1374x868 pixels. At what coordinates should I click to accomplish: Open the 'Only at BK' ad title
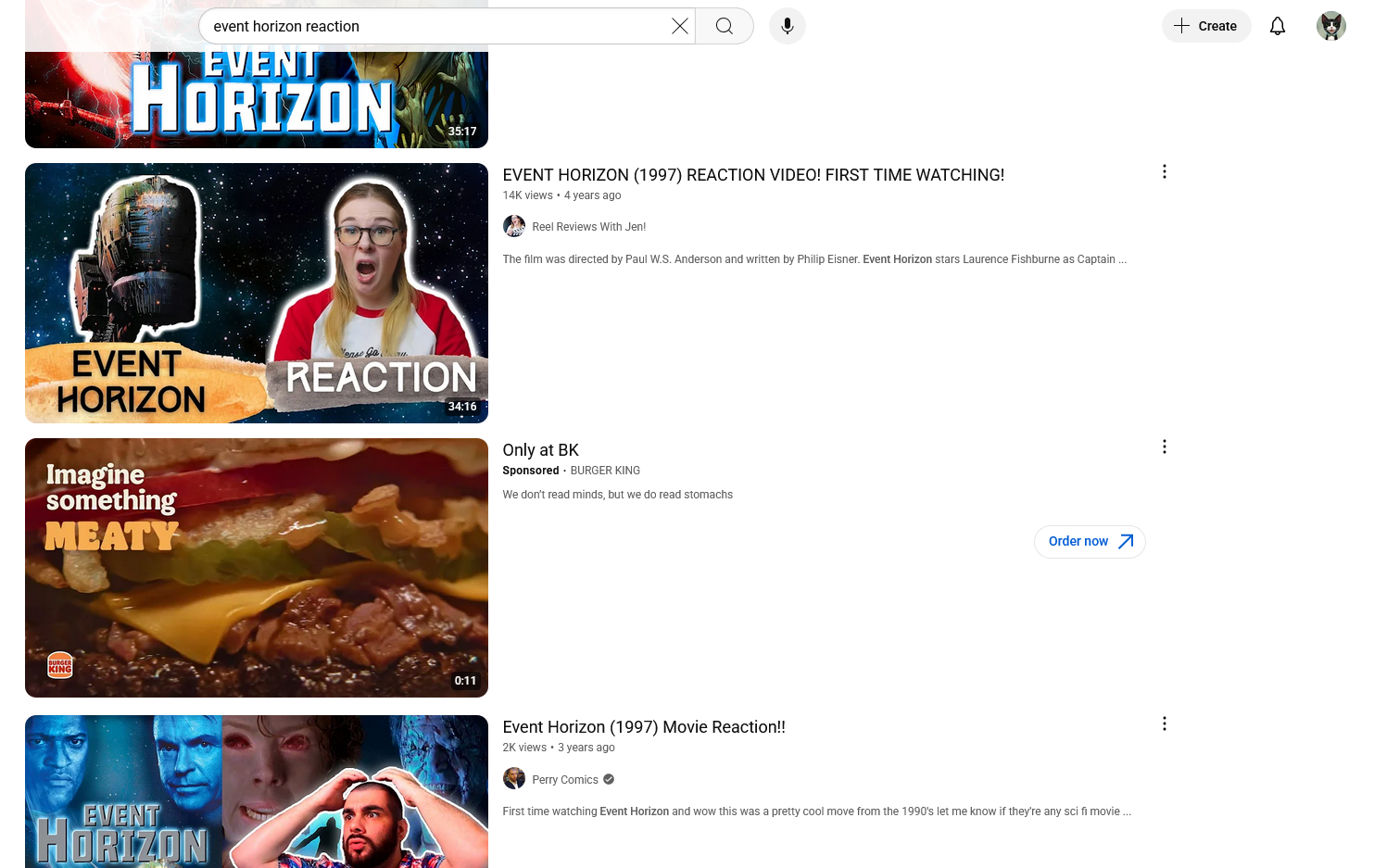click(541, 450)
